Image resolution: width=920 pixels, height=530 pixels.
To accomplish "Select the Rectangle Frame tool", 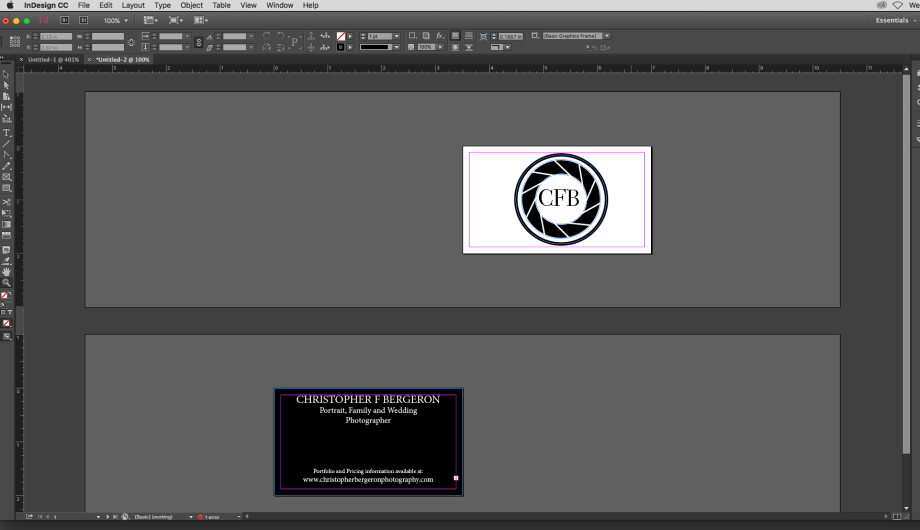I will point(7,177).
